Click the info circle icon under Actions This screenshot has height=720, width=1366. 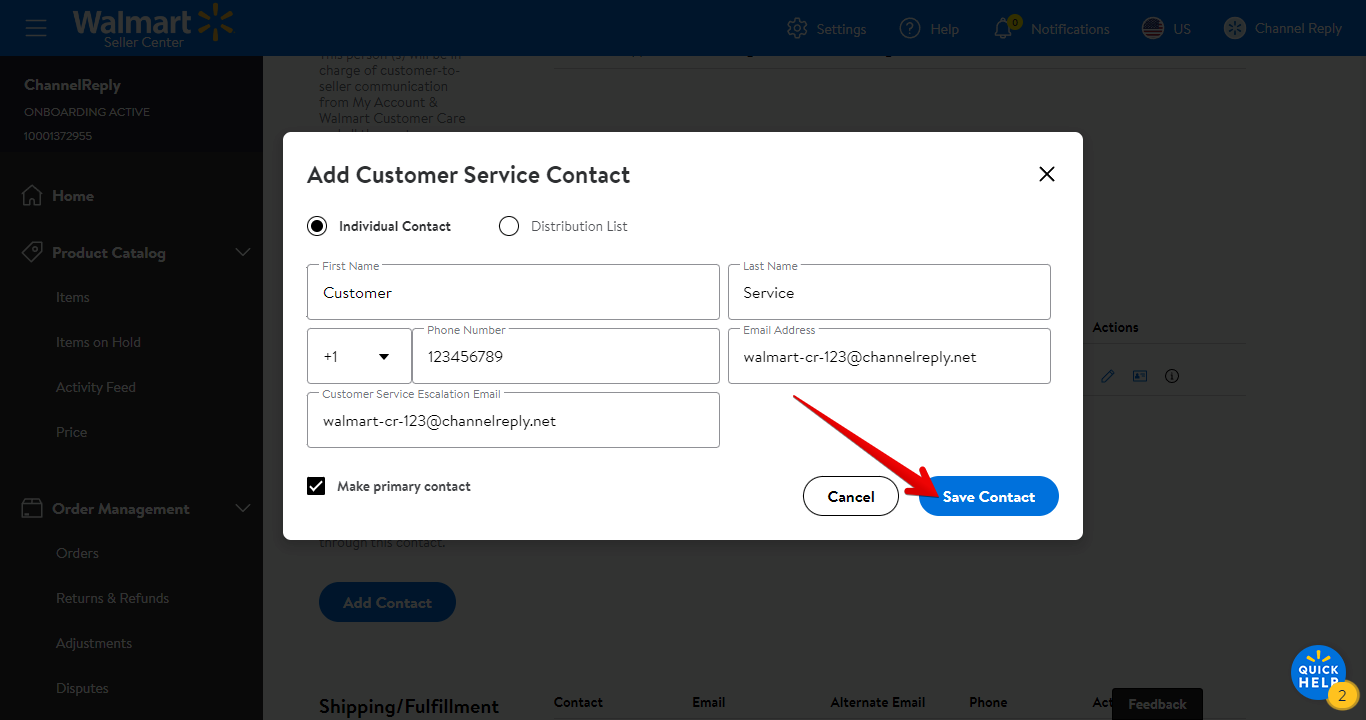1172,376
